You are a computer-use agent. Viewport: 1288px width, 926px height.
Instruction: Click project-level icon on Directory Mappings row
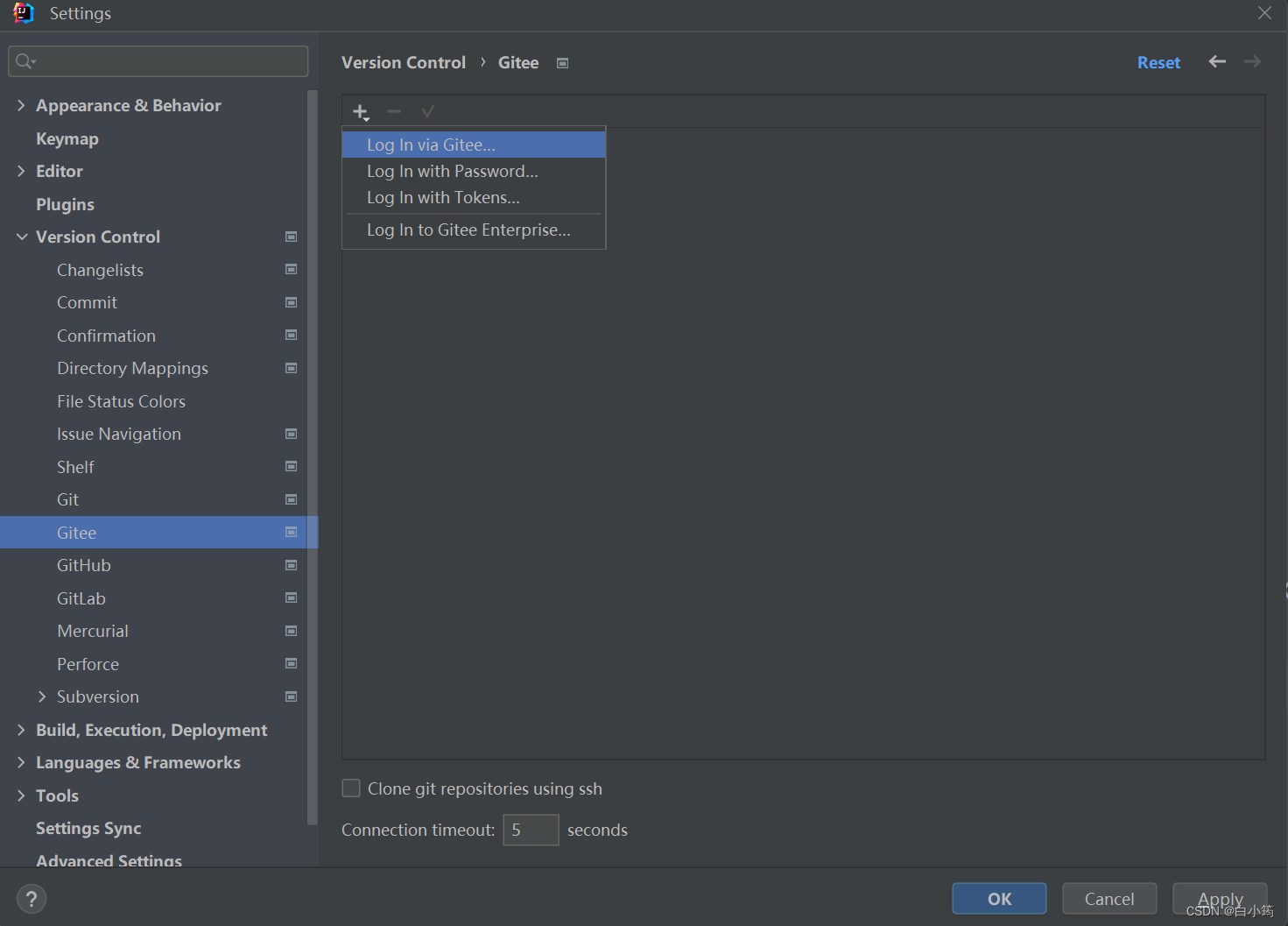[x=292, y=368]
